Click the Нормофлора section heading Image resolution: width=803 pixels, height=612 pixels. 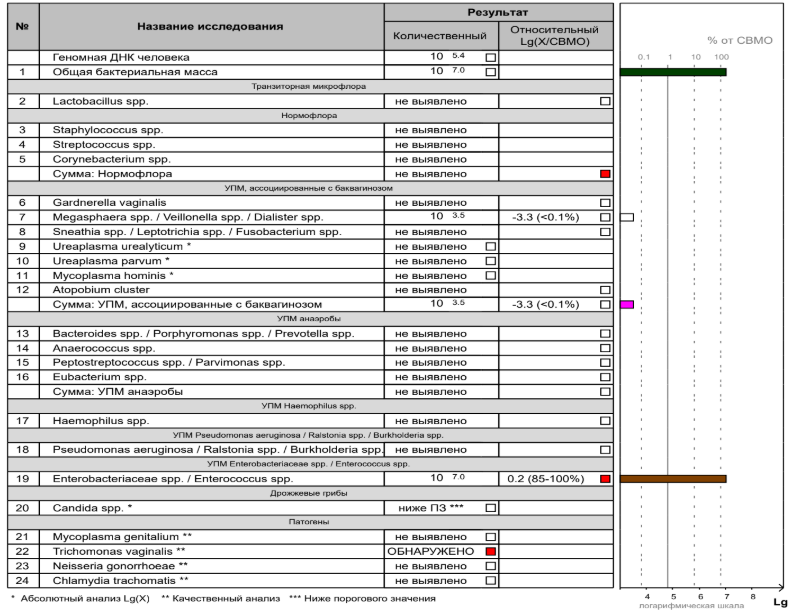click(x=309, y=115)
